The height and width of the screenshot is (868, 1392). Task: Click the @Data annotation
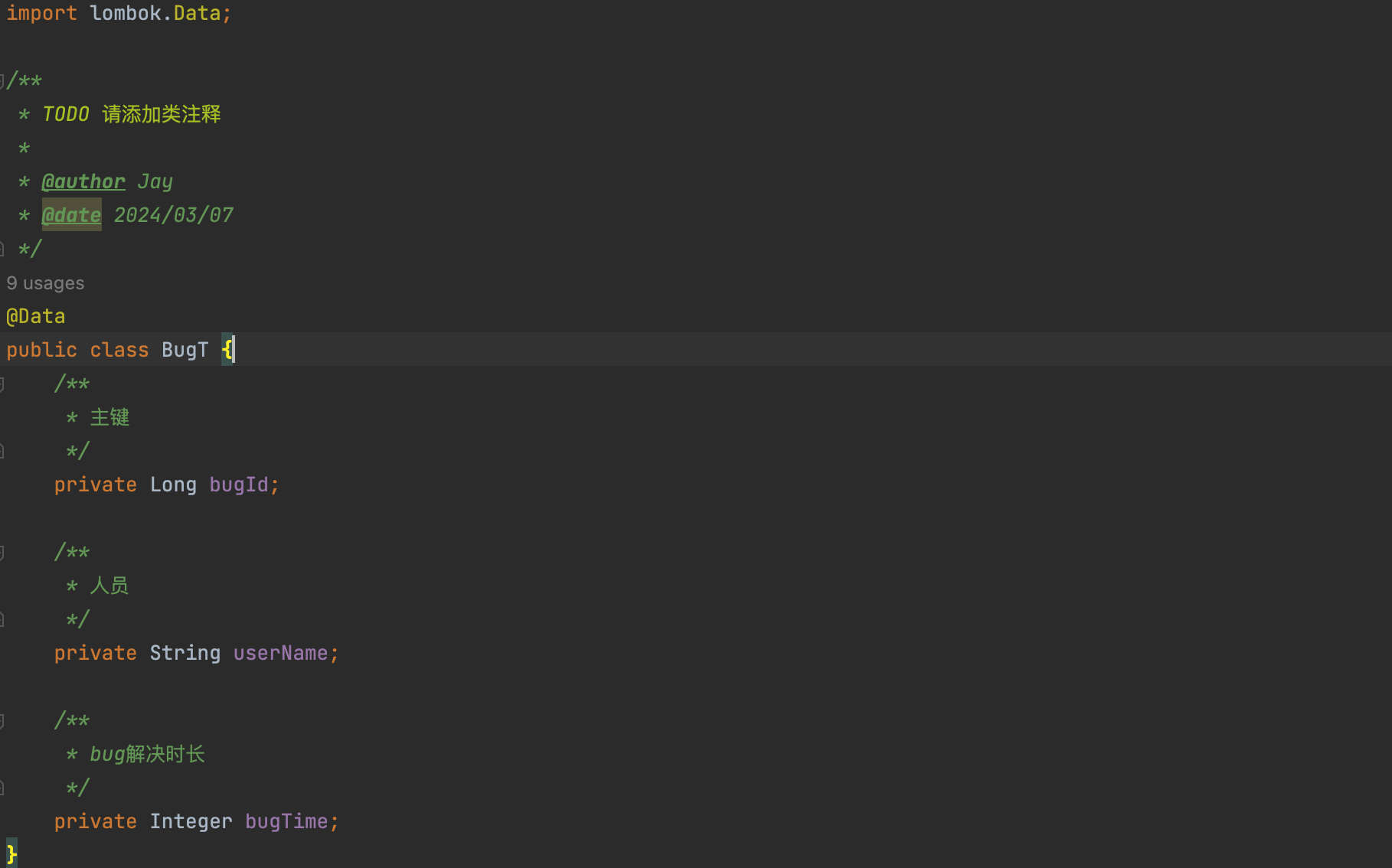pyautogui.click(x=36, y=316)
